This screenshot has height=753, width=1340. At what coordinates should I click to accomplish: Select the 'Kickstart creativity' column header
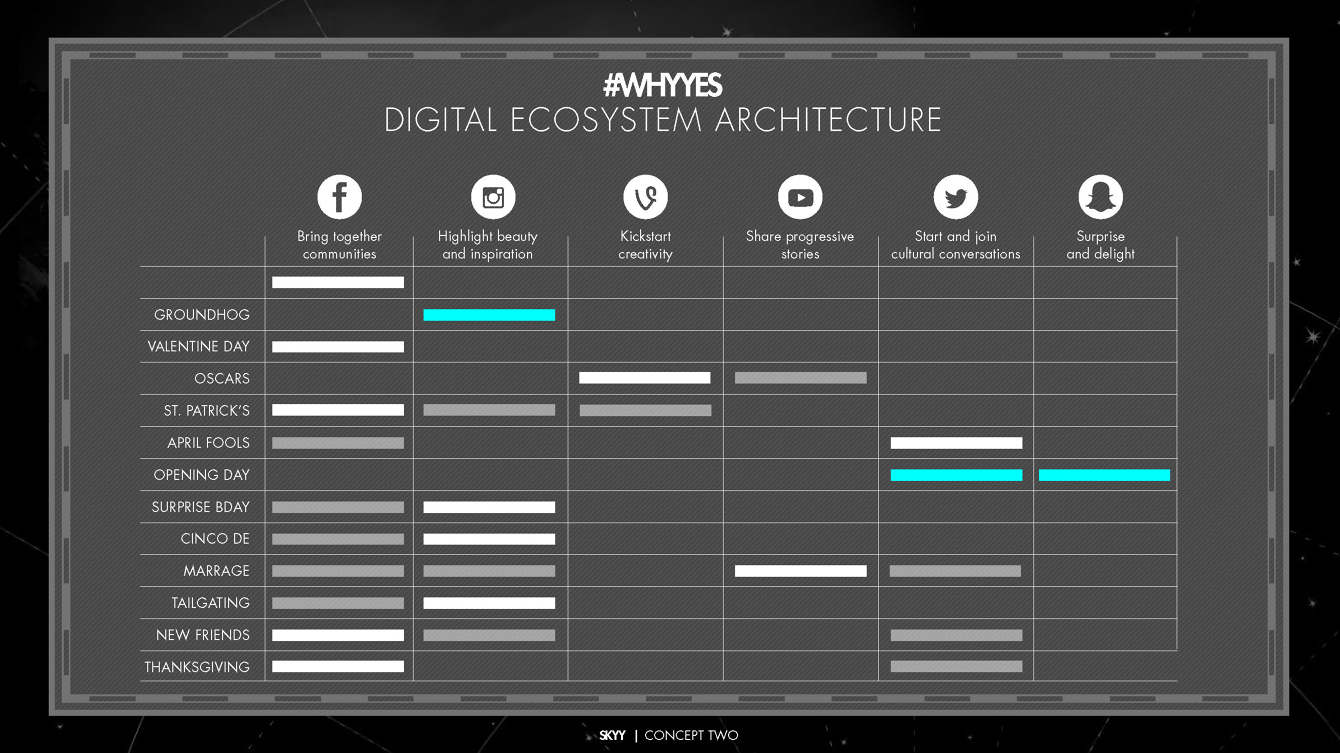645,245
